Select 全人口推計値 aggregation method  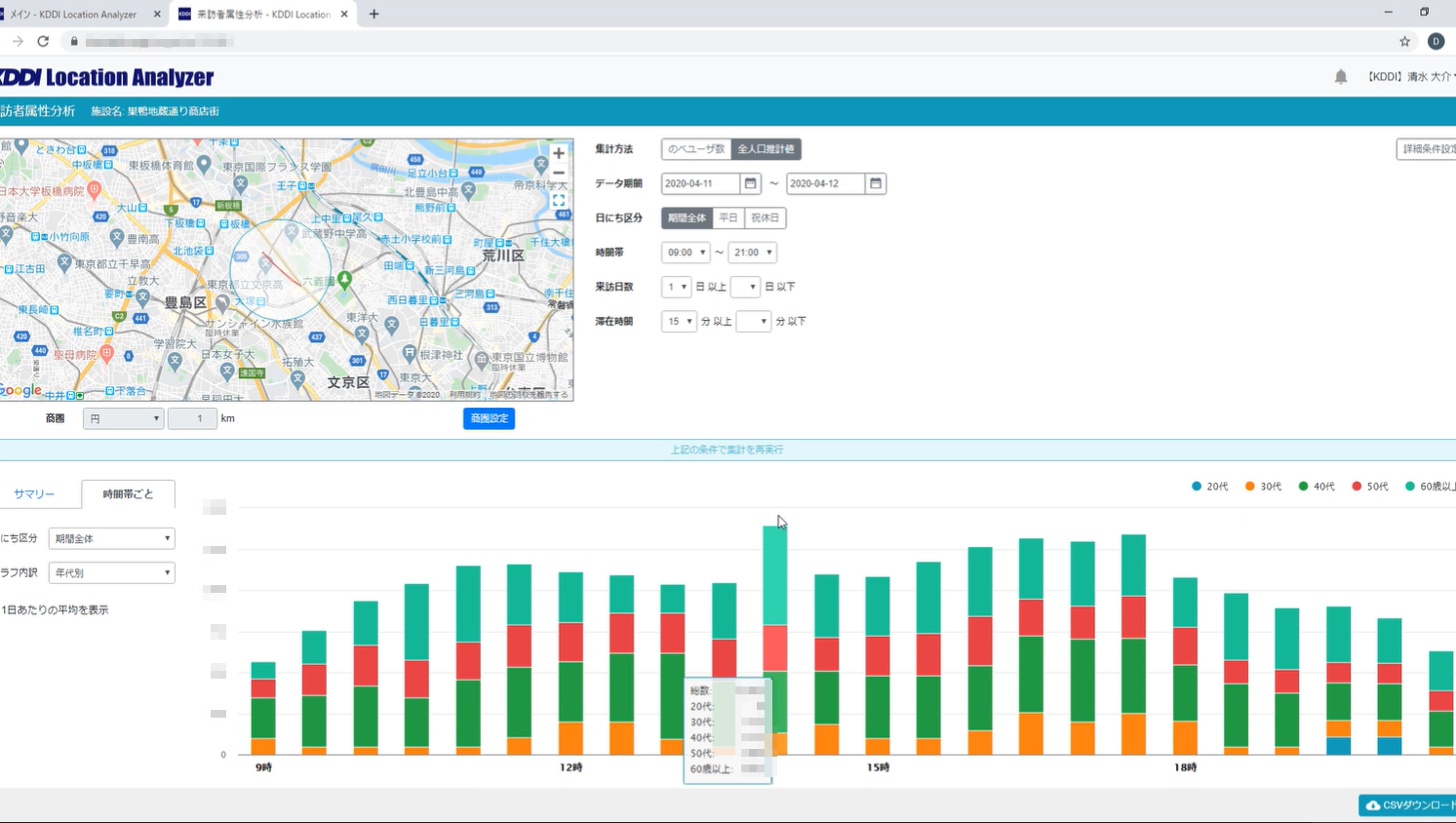pyautogui.click(x=766, y=149)
